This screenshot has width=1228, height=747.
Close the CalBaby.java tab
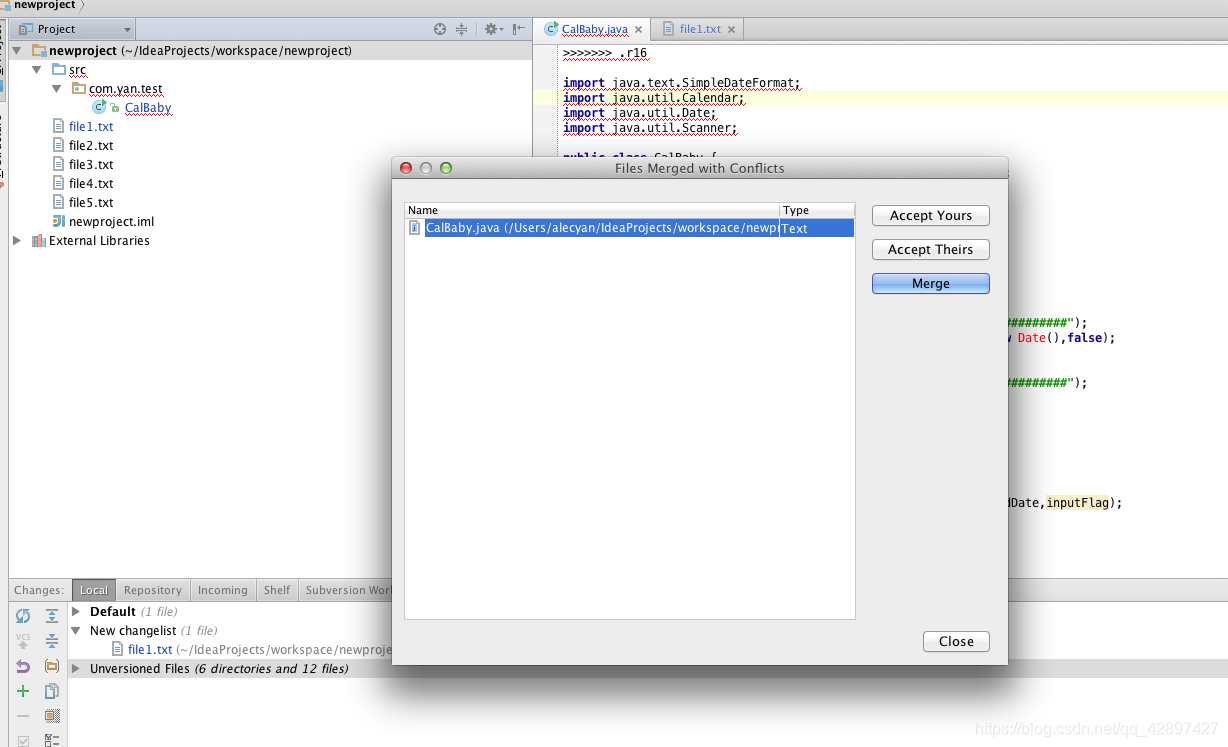(639, 30)
